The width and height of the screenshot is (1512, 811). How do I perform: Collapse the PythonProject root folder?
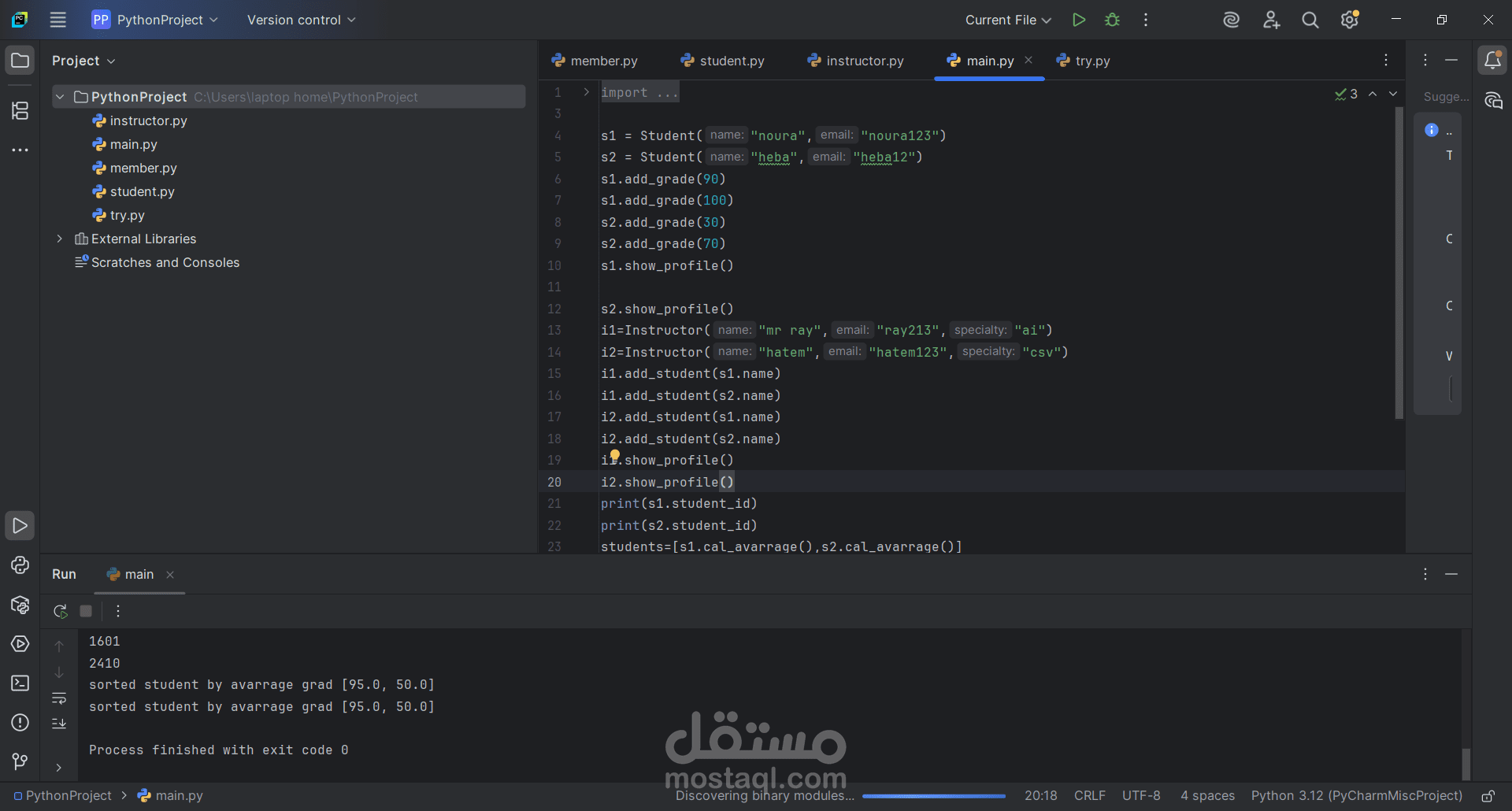pos(60,97)
